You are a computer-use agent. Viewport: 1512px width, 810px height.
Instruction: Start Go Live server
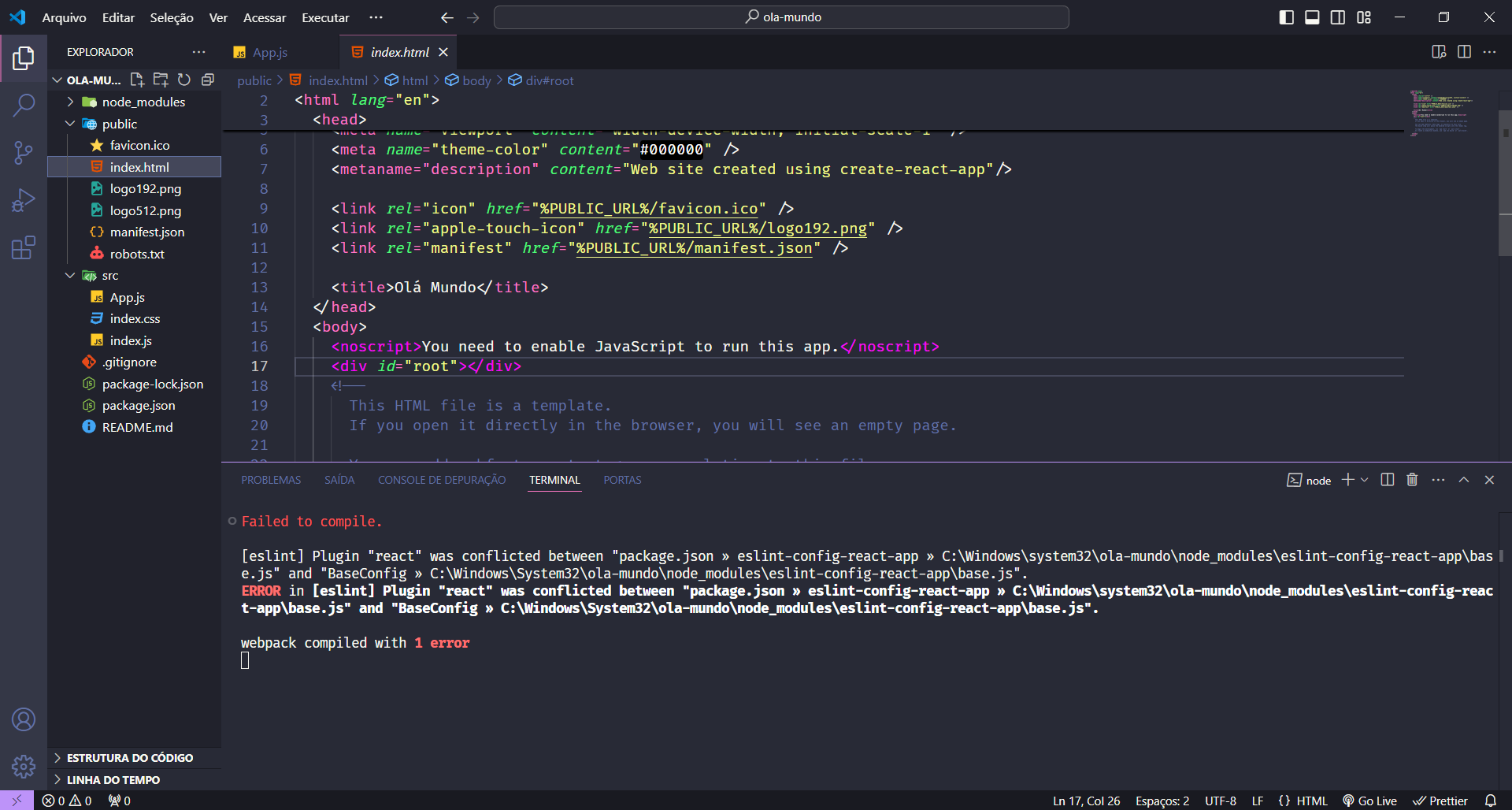click(x=1369, y=801)
